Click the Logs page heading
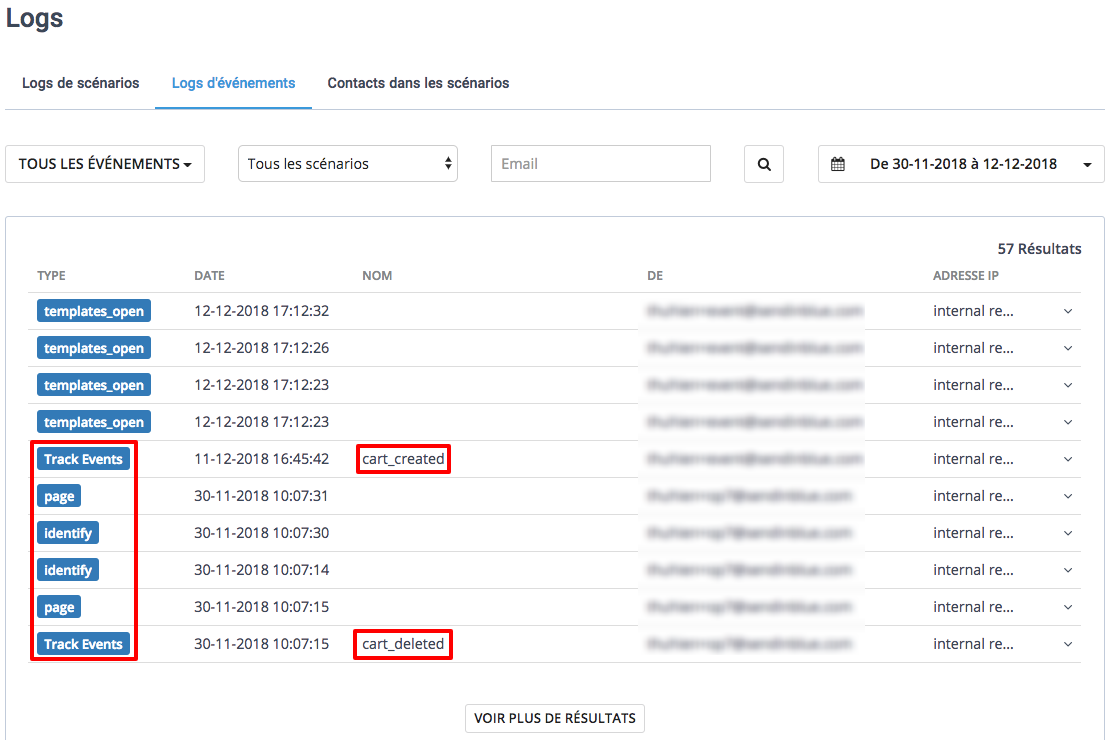The height and width of the screenshot is (740, 1110). (x=35, y=17)
